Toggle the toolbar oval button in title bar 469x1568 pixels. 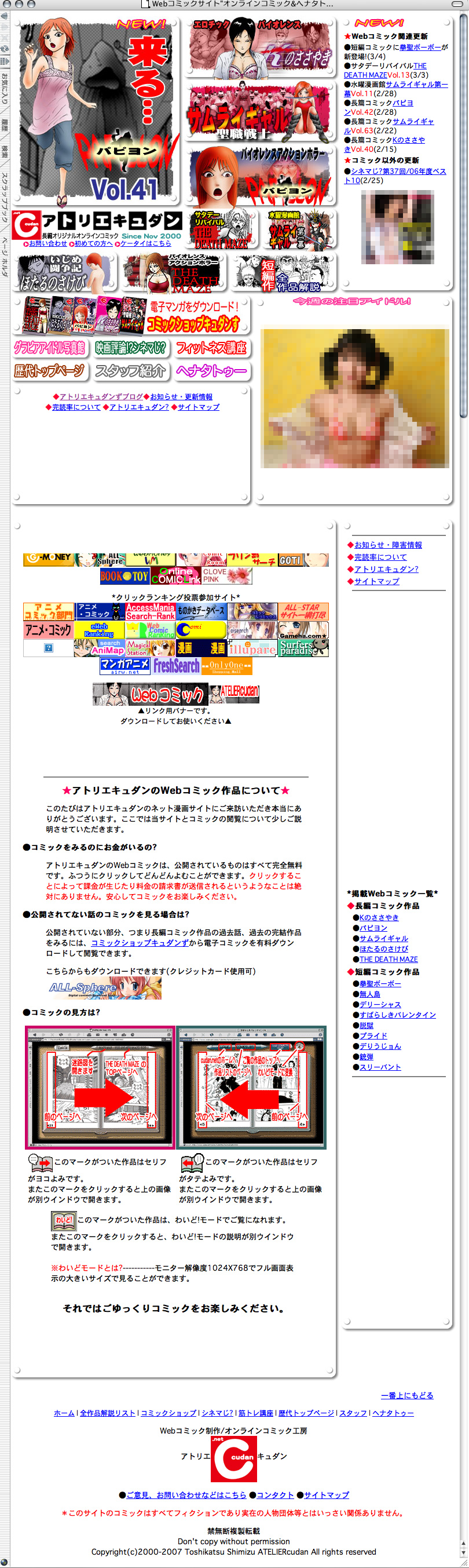457,3
